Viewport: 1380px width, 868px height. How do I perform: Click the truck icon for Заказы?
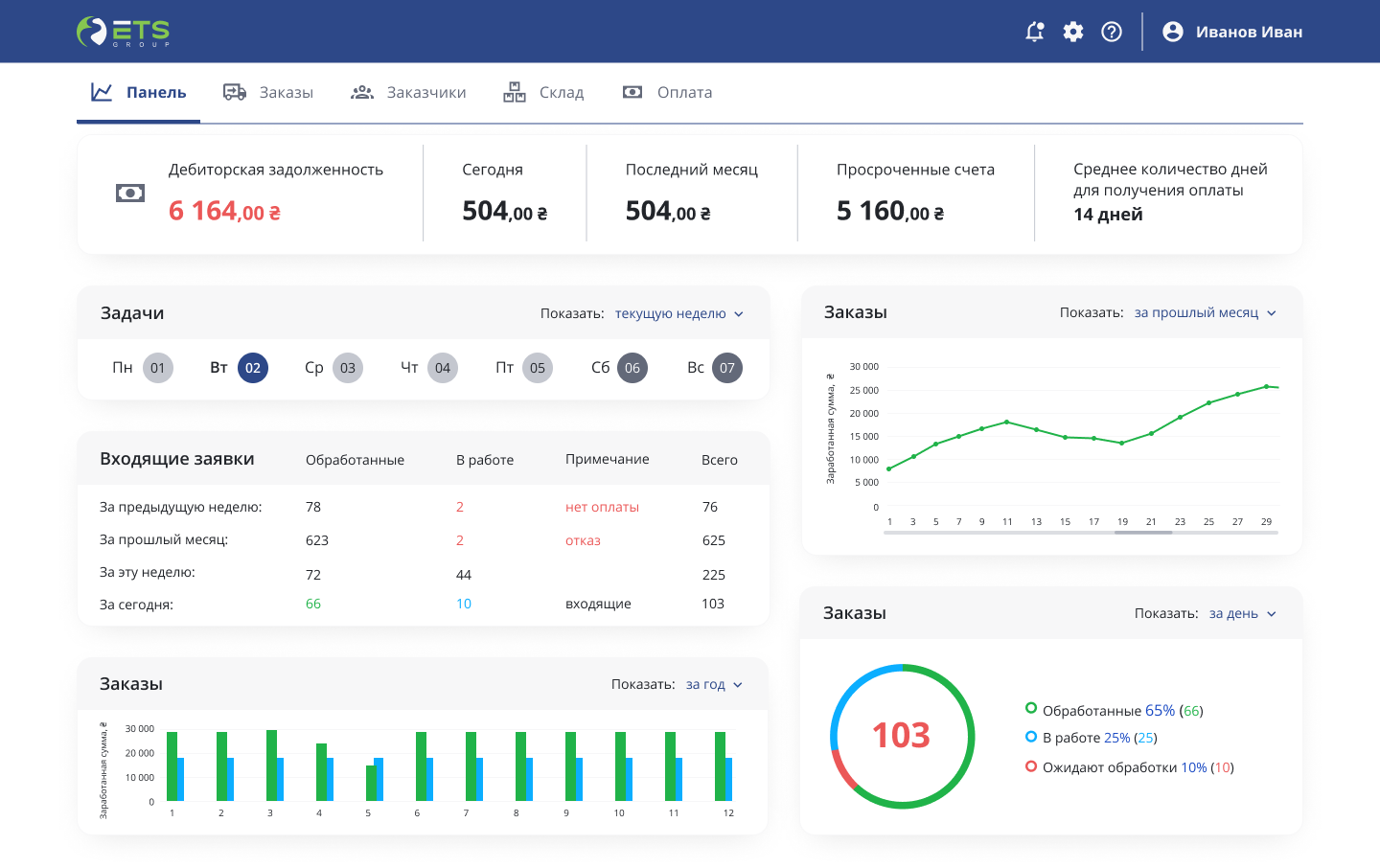point(235,92)
